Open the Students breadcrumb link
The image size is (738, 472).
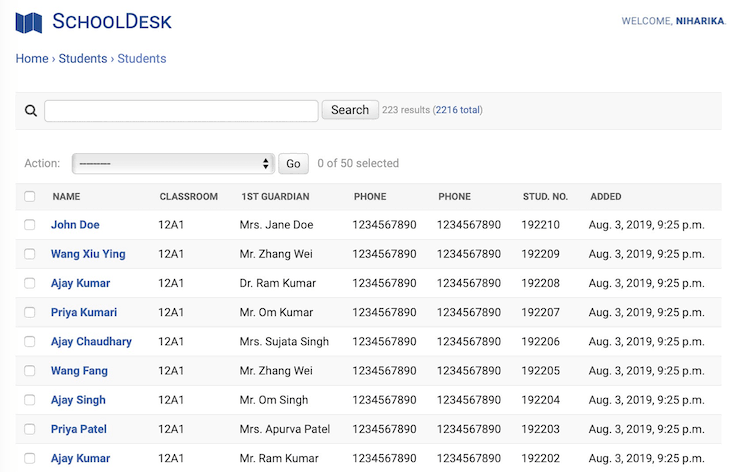(x=83, y=59)
